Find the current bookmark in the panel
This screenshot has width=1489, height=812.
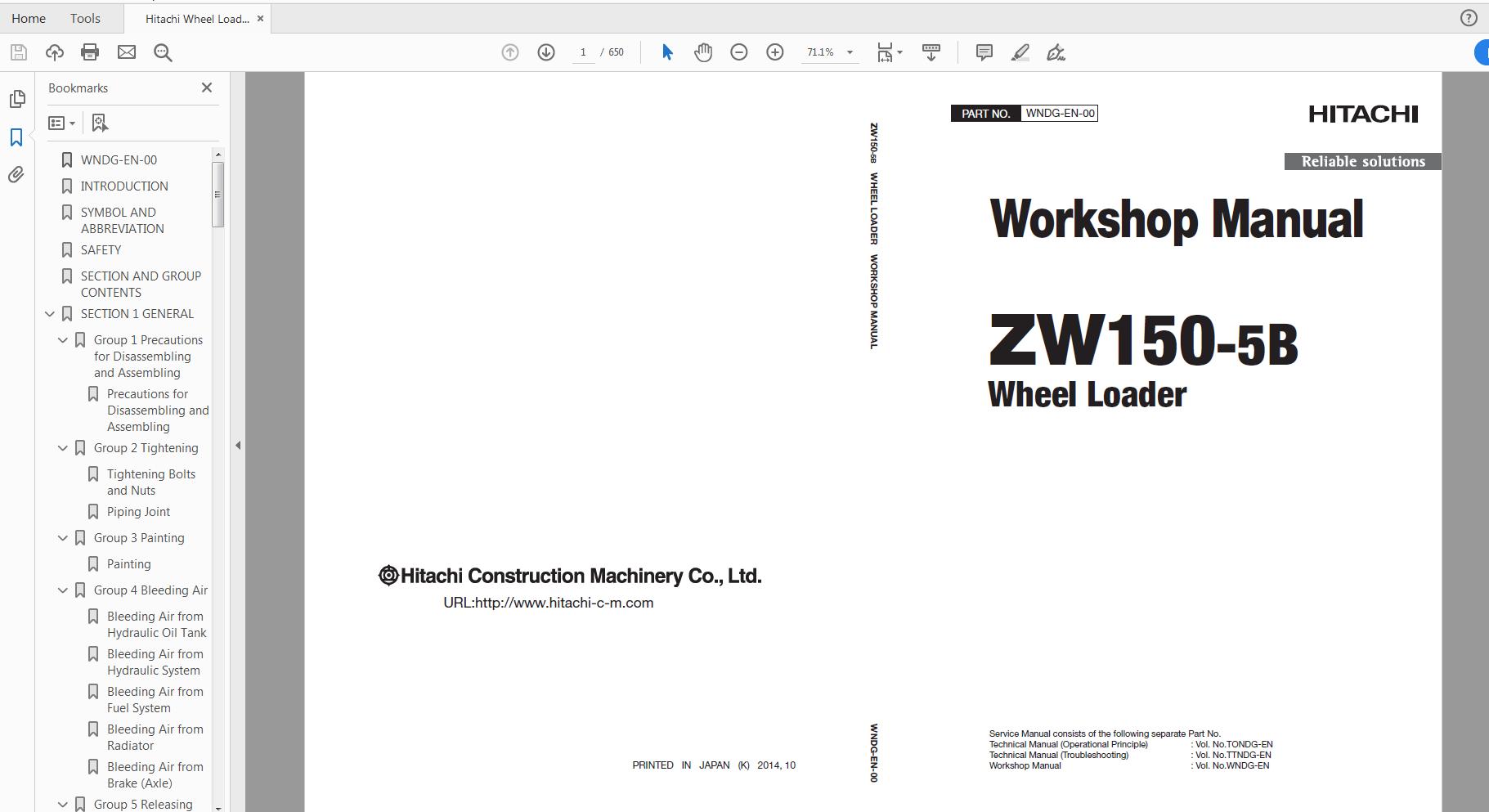pyautogui.click(x=99, y=122)
